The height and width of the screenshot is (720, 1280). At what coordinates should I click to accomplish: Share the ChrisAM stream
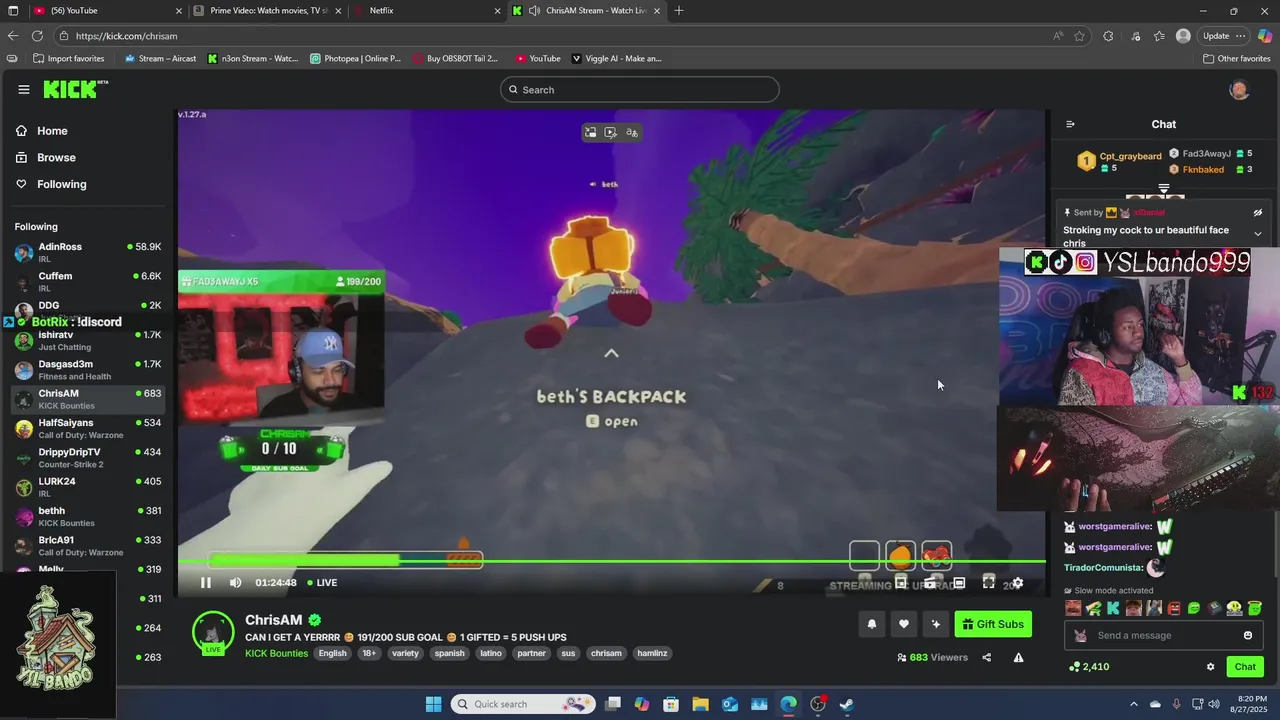(987, 657)
